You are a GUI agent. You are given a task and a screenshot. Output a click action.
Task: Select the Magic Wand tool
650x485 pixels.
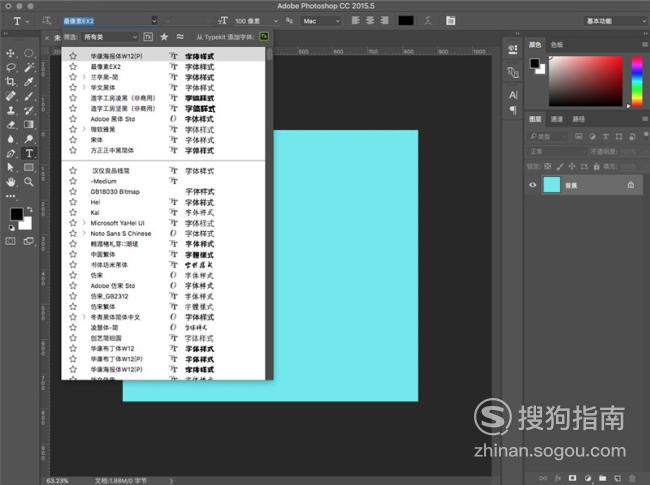tap(29, 67)
